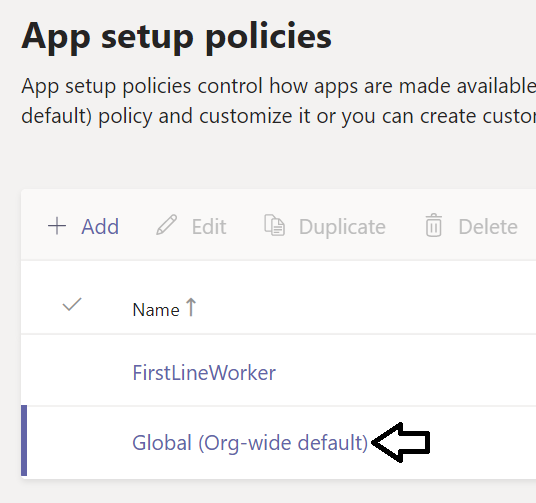This screenshot has height=503, width=536.
Task: Click the App setup policies heading
Action: tap(176, 37)
